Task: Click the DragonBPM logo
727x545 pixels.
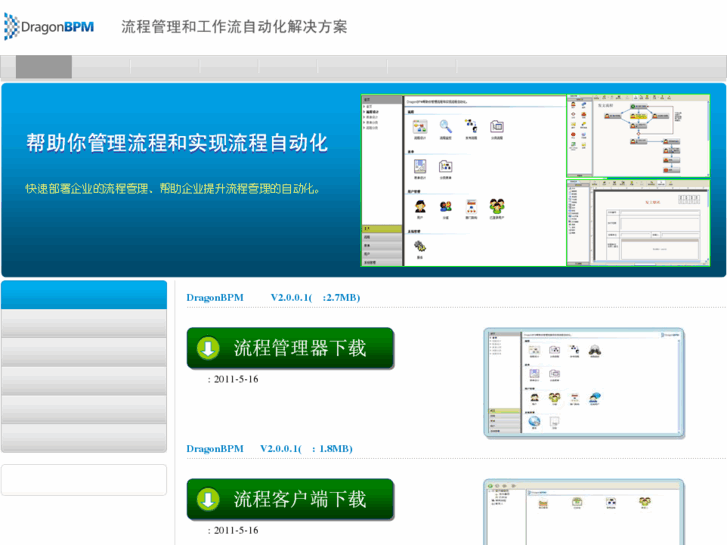Action: click(49, 26)
